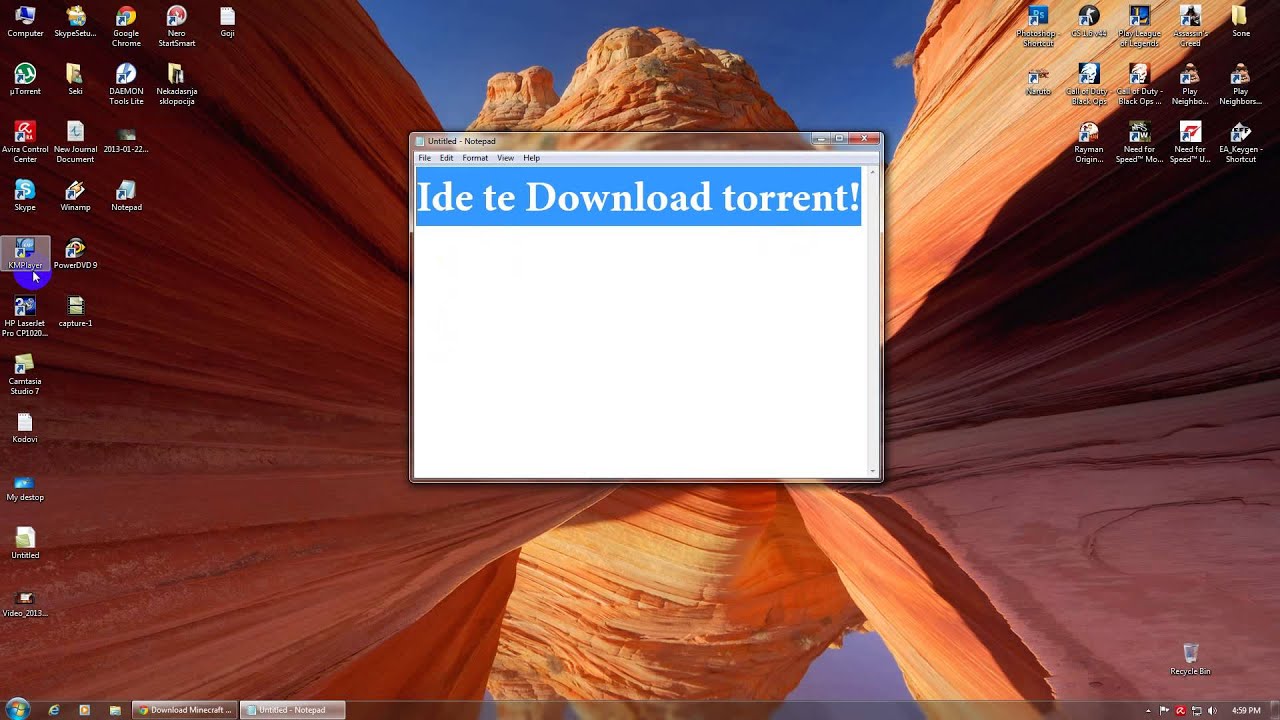Open the Help menu in Notepad
Image resolution: width=1280 pixels, height=720 pixels.
point(531,158)
